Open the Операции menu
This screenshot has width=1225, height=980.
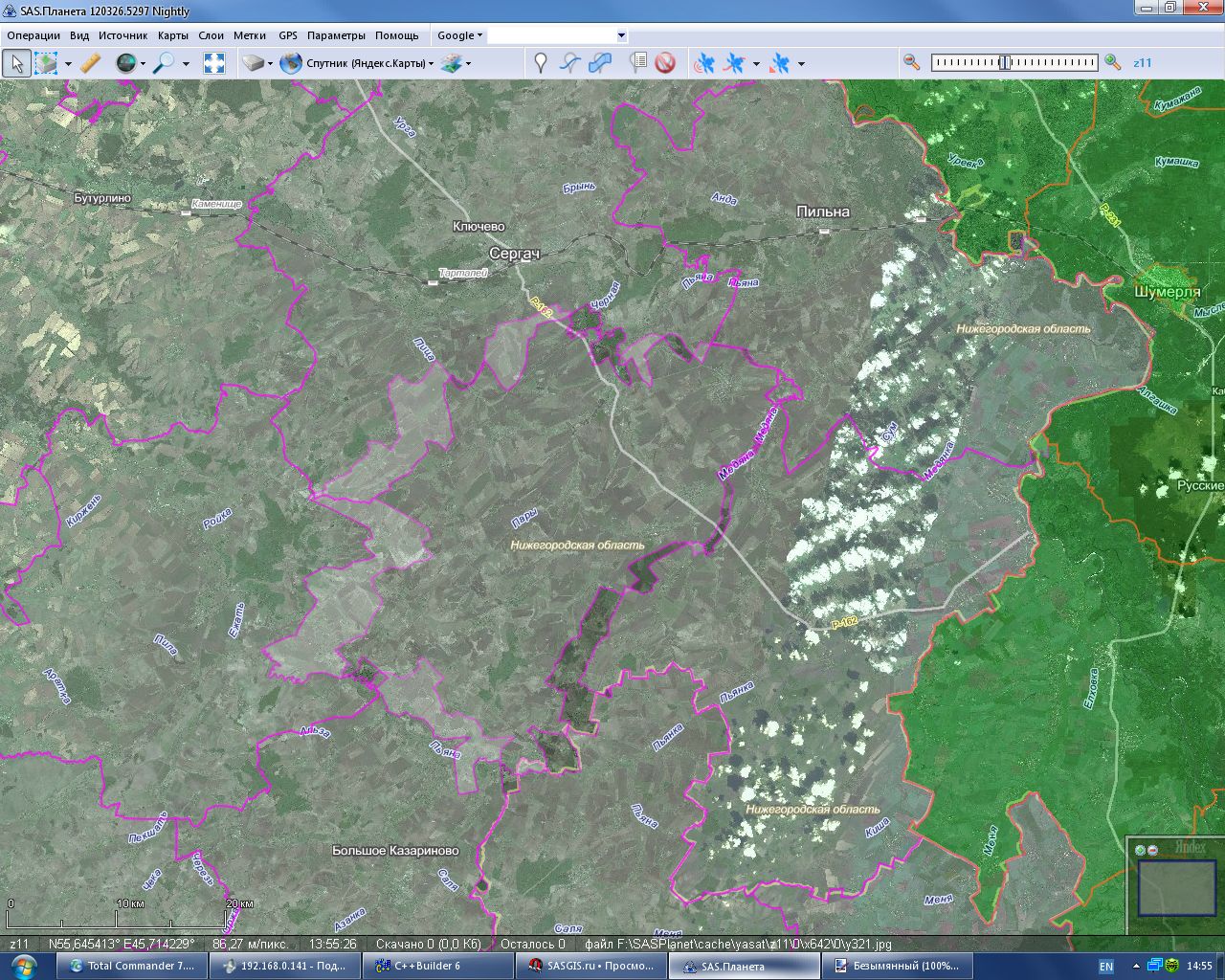tap(33, 35)
